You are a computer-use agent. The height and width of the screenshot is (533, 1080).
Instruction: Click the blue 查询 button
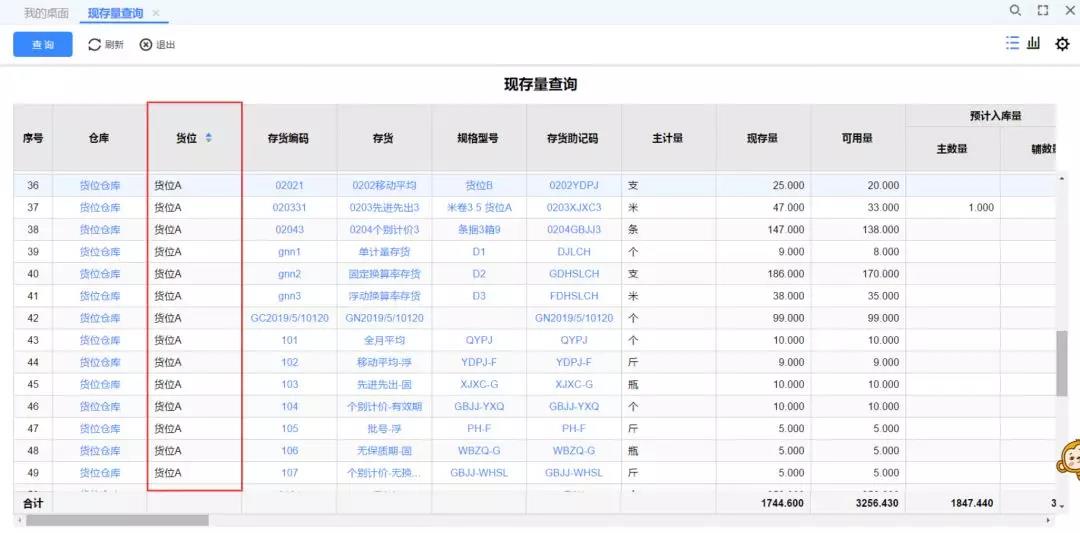[43, 45]
